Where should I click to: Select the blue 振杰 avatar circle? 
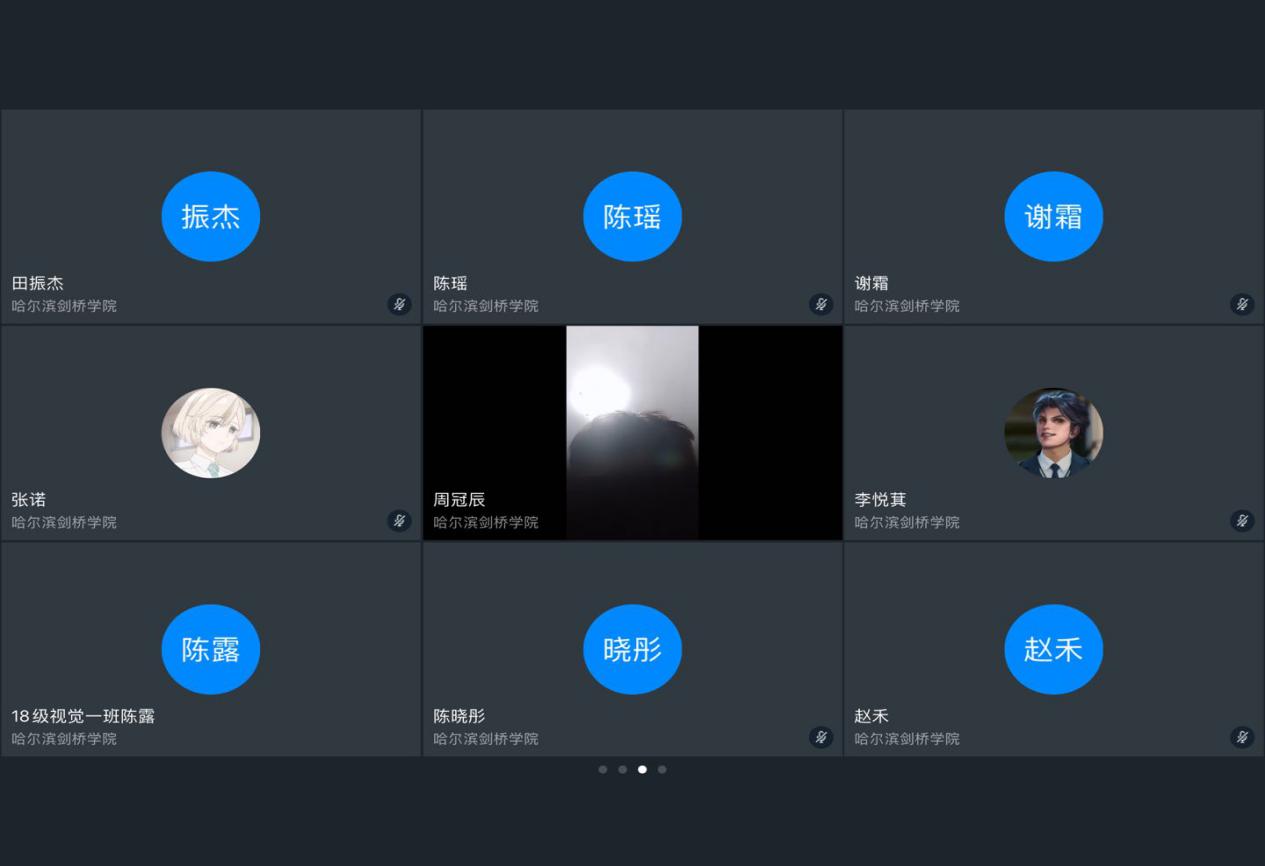point(211,216)
